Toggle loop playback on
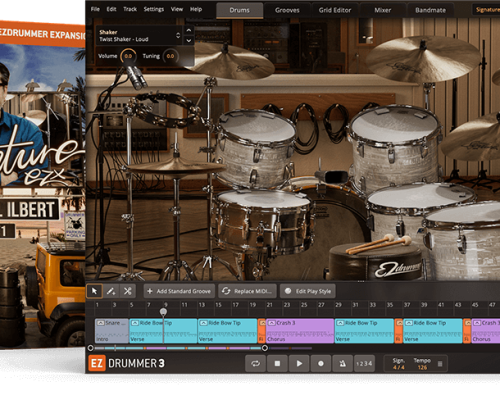Image resolution: width=500 pixels, height=400 pixels. click(255, 363)
